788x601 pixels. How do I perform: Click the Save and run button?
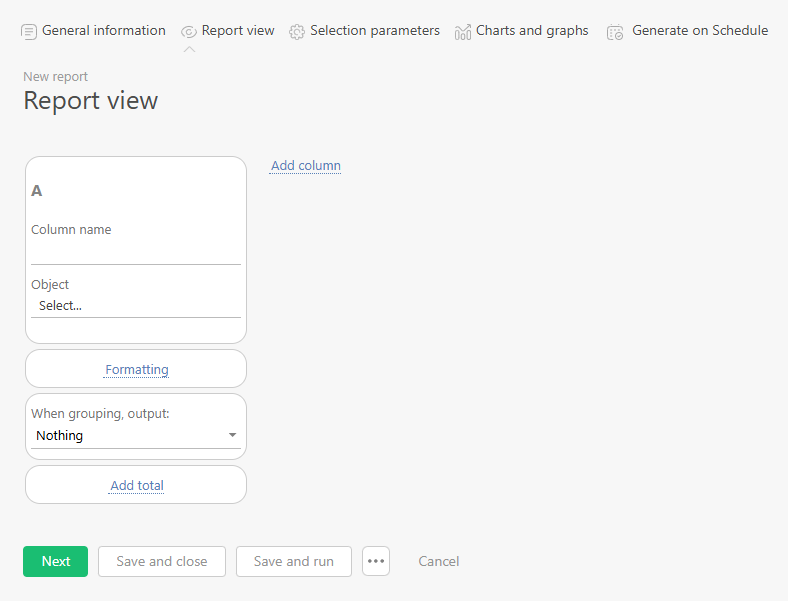tap(294, 561)
